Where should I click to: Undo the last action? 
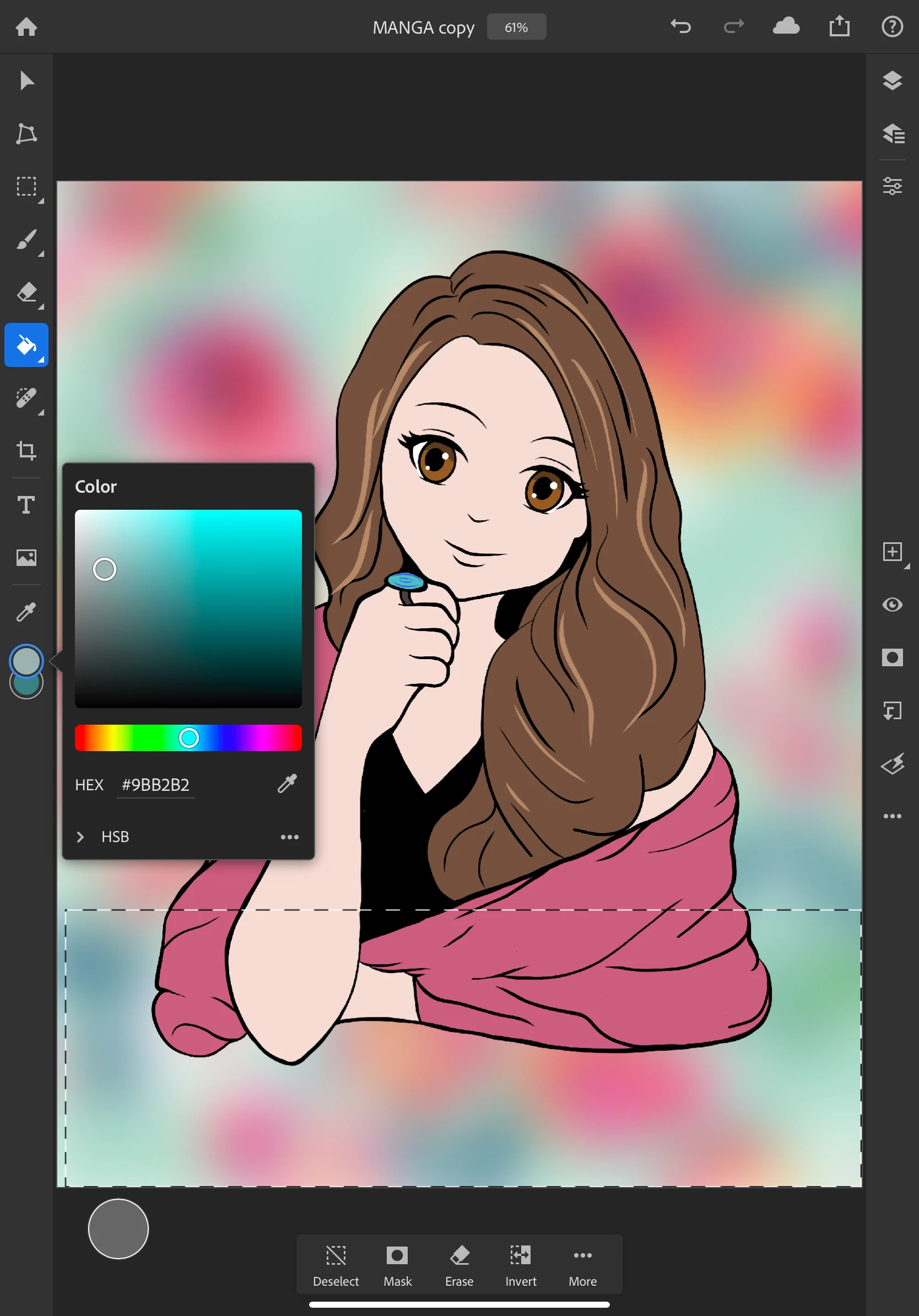(680, 26)
